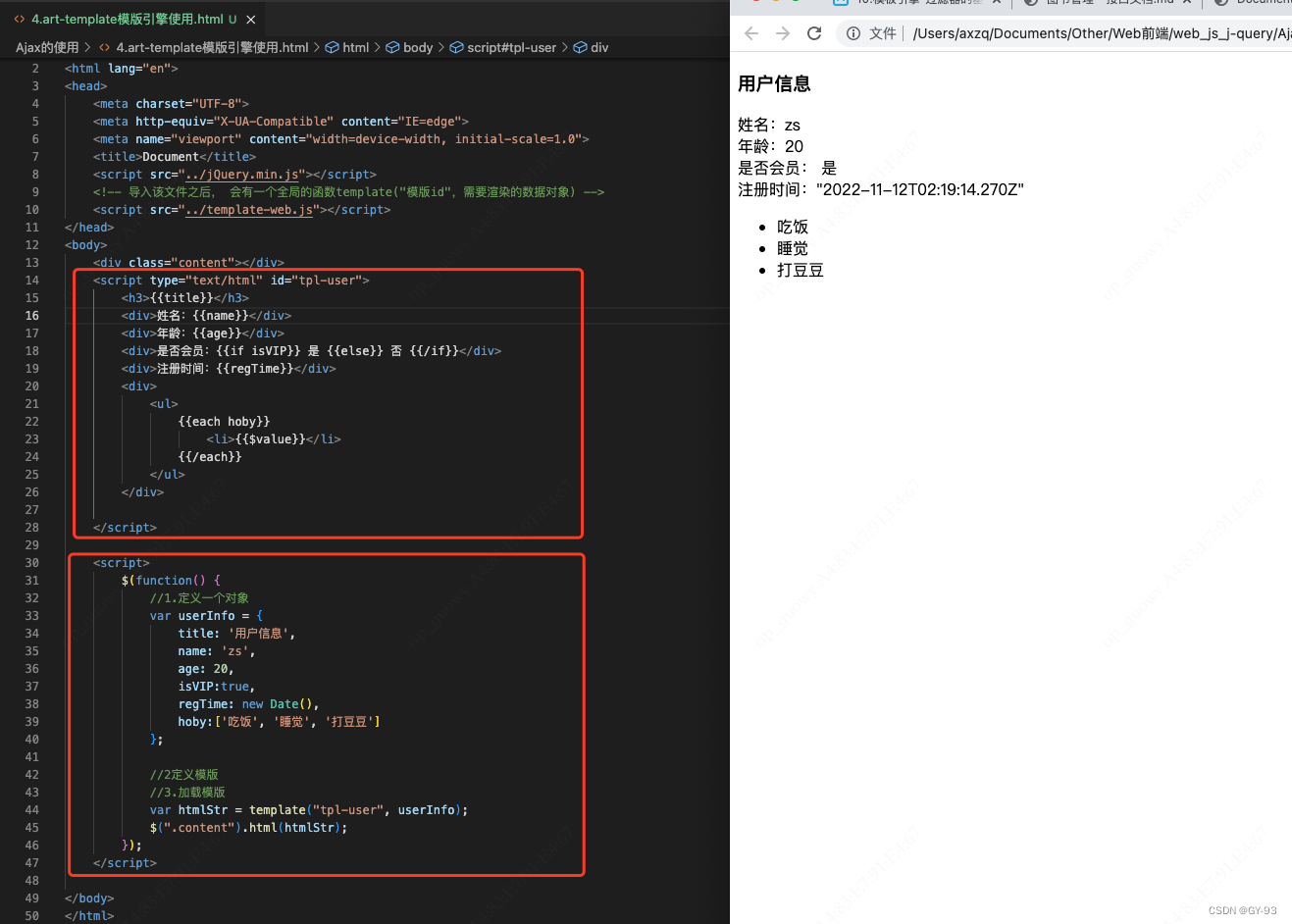
Task: Click the 年龄：20 text in browser
Action: pyautogui.click(x=771, y=146)
